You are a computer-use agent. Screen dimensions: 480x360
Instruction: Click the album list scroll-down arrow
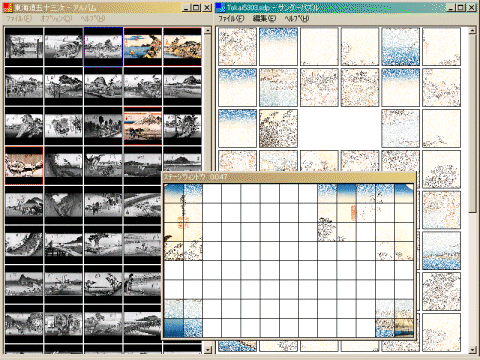click(x=207, y=350)
